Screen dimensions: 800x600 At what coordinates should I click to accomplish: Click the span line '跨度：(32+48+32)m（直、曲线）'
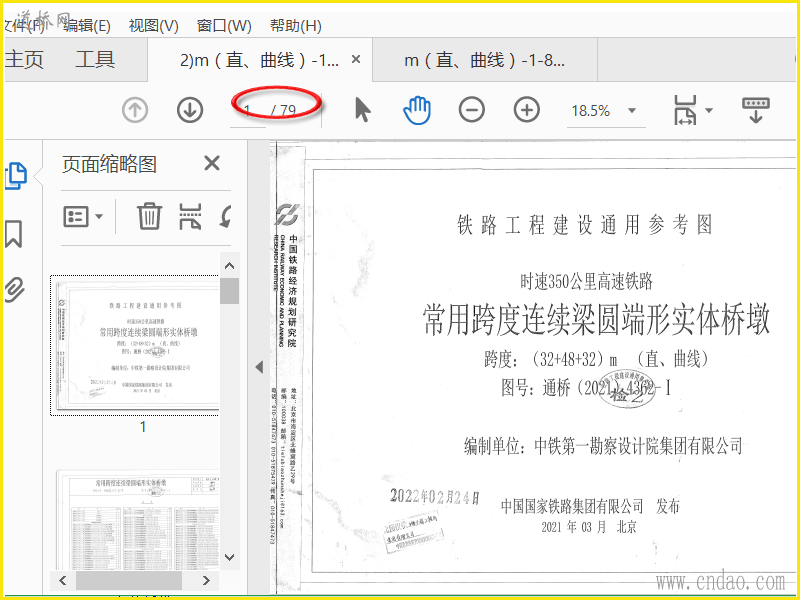click(x=597, y=360)
